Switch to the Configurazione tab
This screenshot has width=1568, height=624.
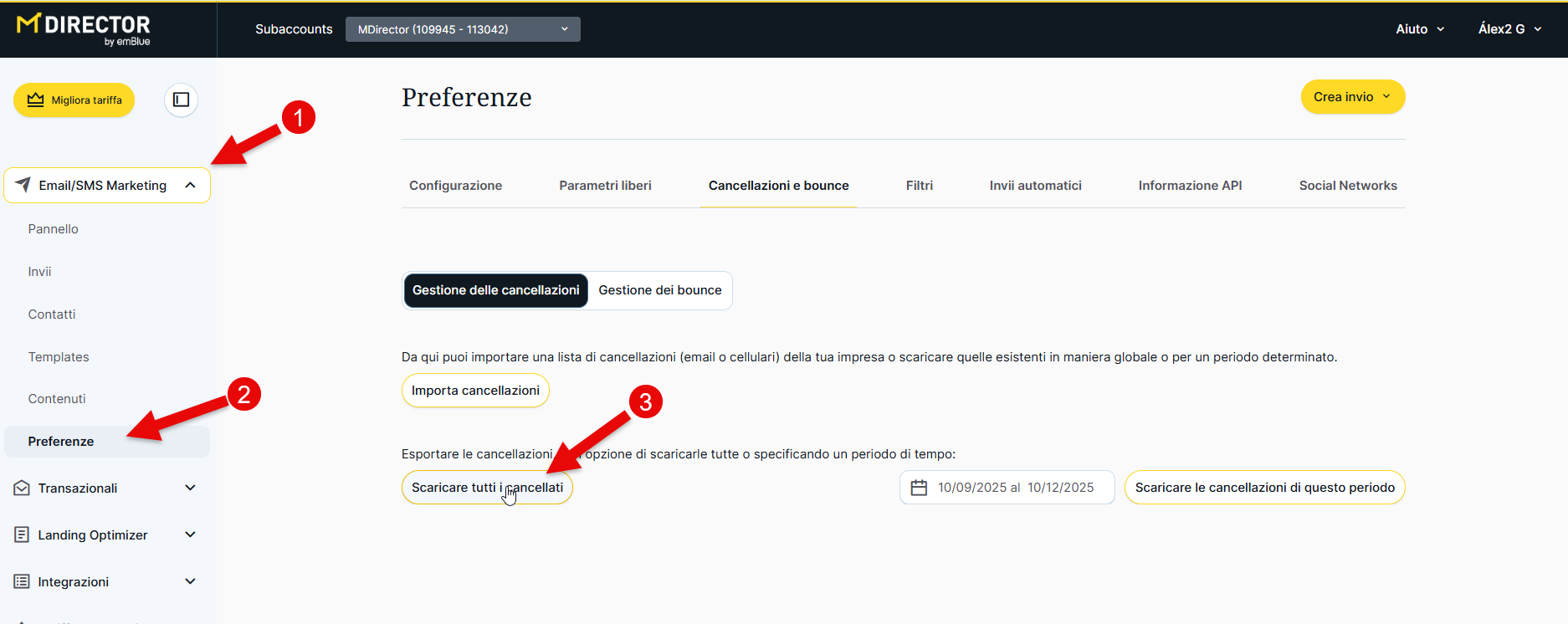455,186
